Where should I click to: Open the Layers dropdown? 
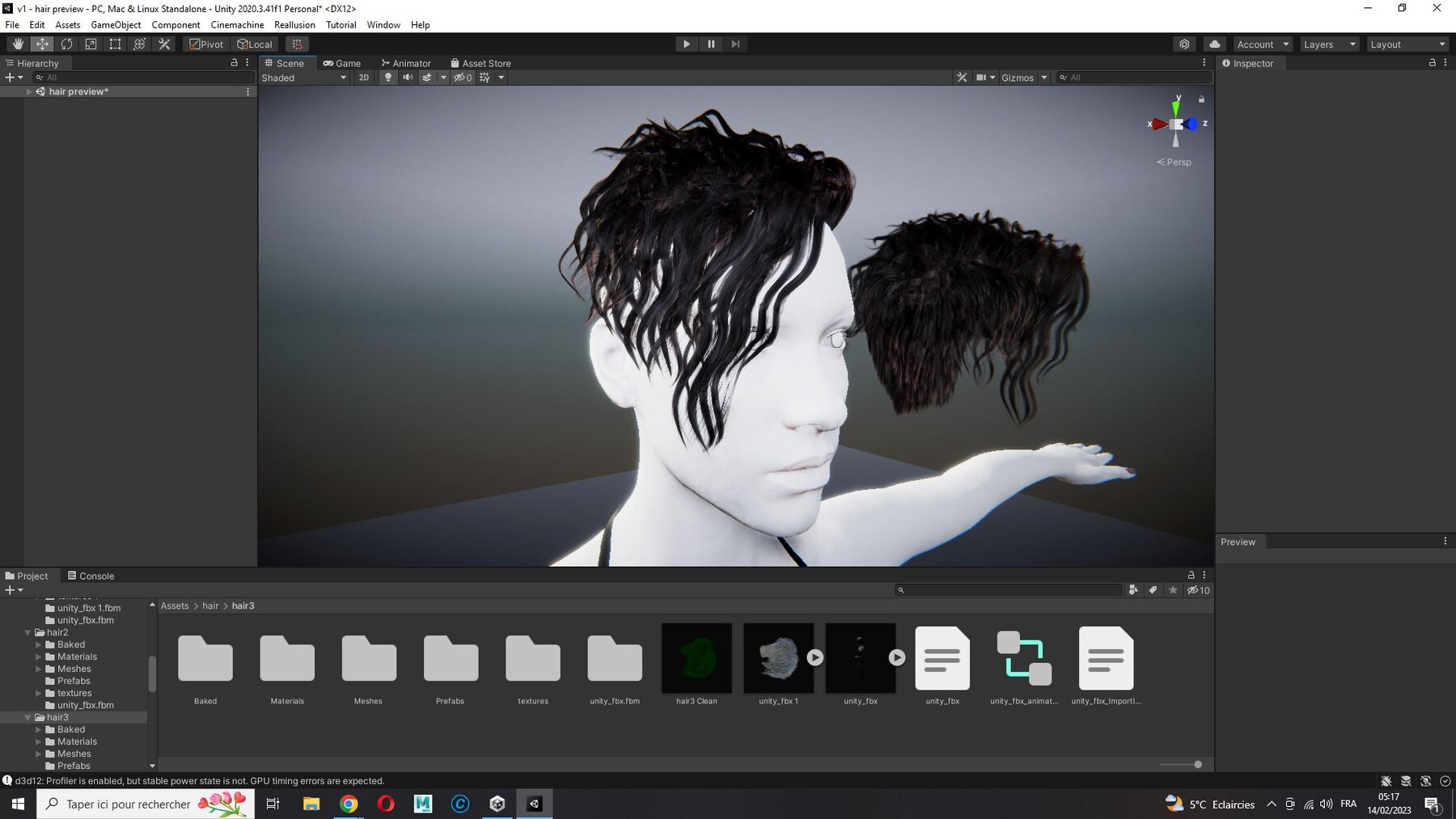click(1329, 44)
